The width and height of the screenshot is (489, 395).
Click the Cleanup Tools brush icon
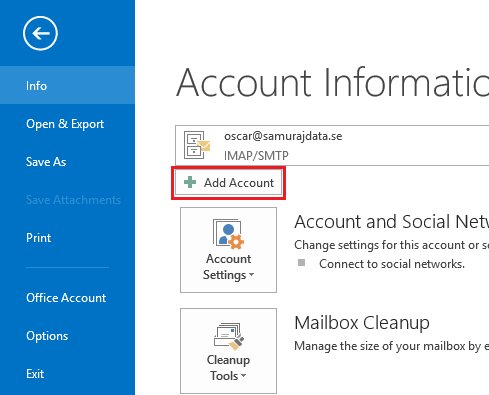tap(229, 337)
